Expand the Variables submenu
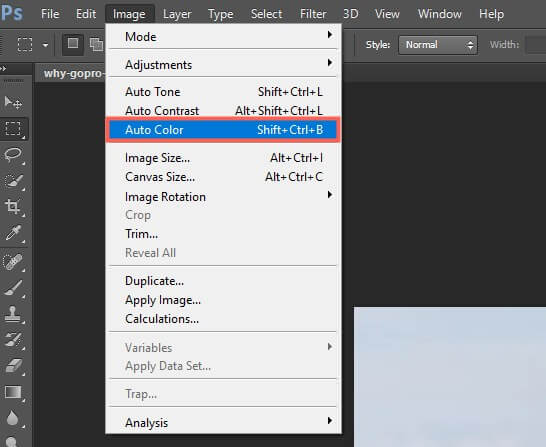The height and width of the screenshot is (447, 546). click(223, 347)
